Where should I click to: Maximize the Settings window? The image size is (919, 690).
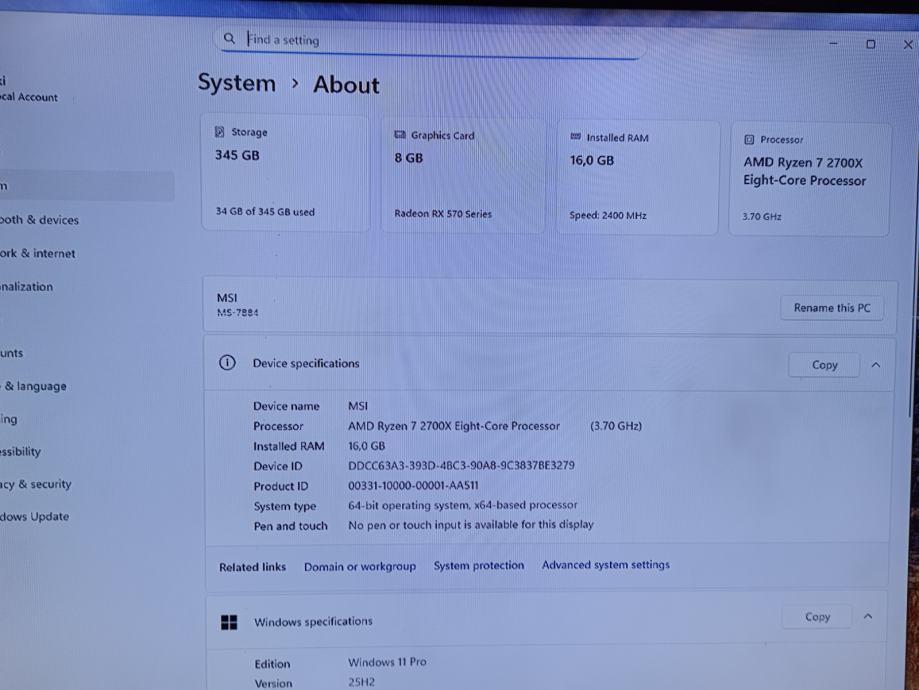coord(870,44)
